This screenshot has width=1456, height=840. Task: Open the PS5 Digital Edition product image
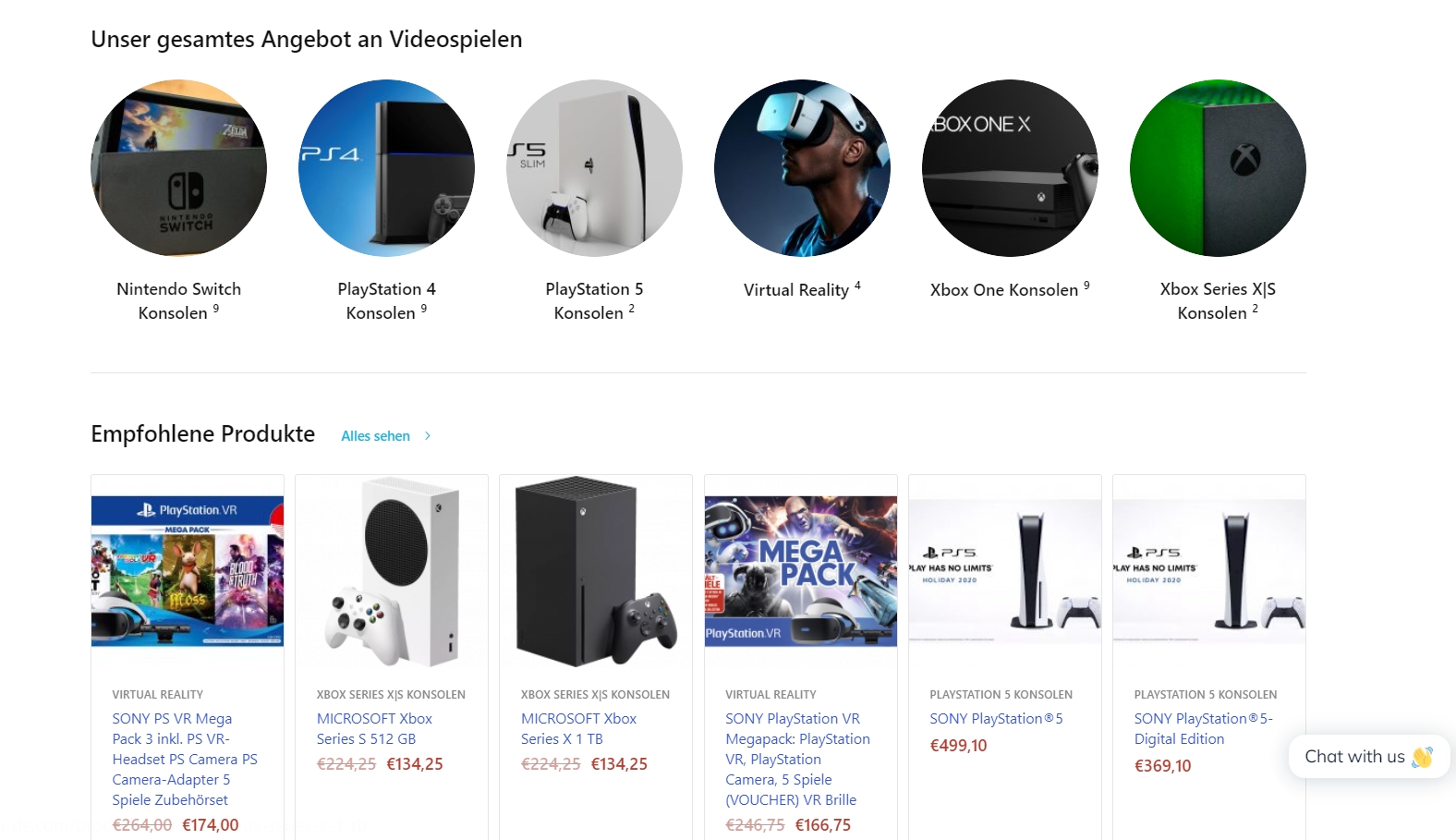1209,571
